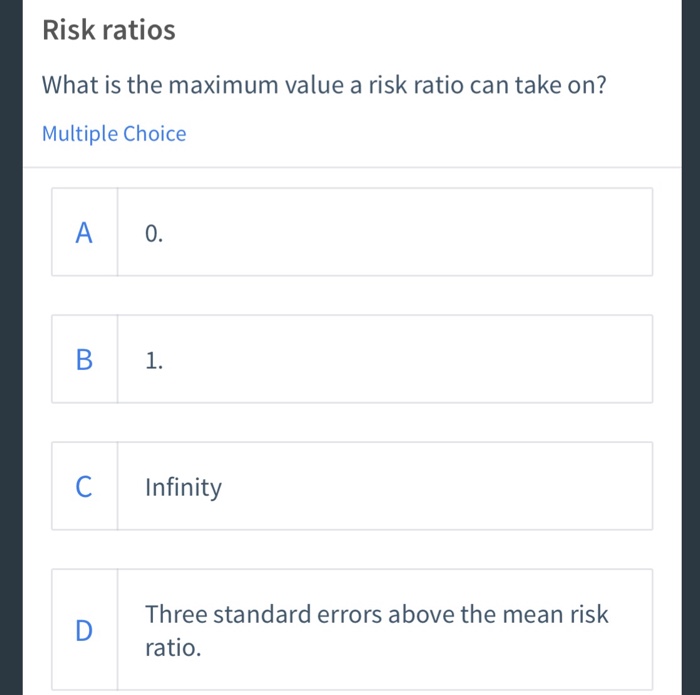Choose the answer text "0."
Image resolution: width=700 pixels, height=695 pixels.
(153, 234)
